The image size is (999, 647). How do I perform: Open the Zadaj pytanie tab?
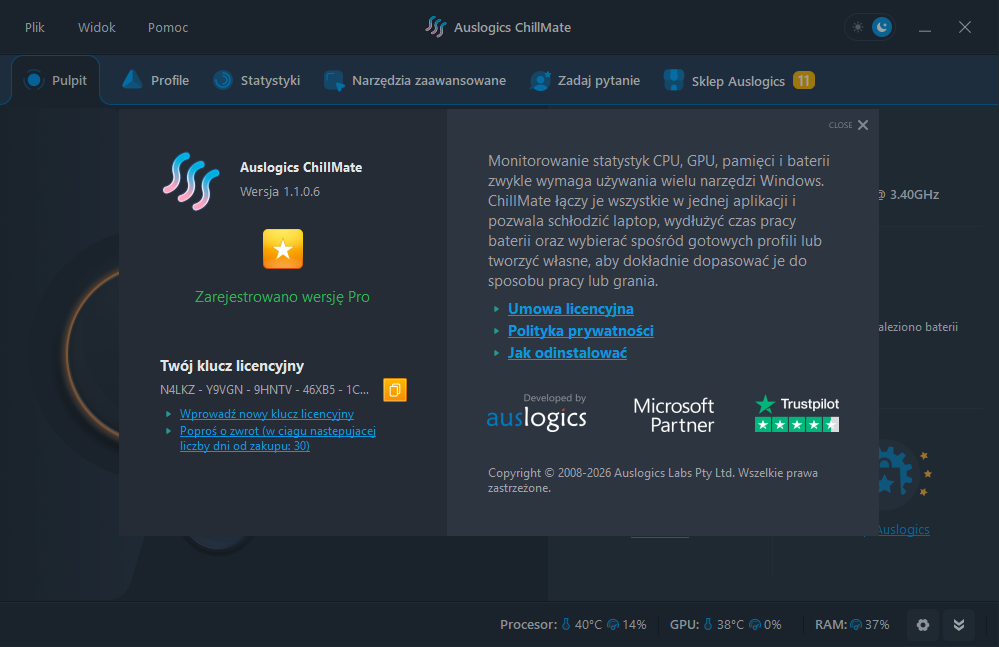point(585,81)
